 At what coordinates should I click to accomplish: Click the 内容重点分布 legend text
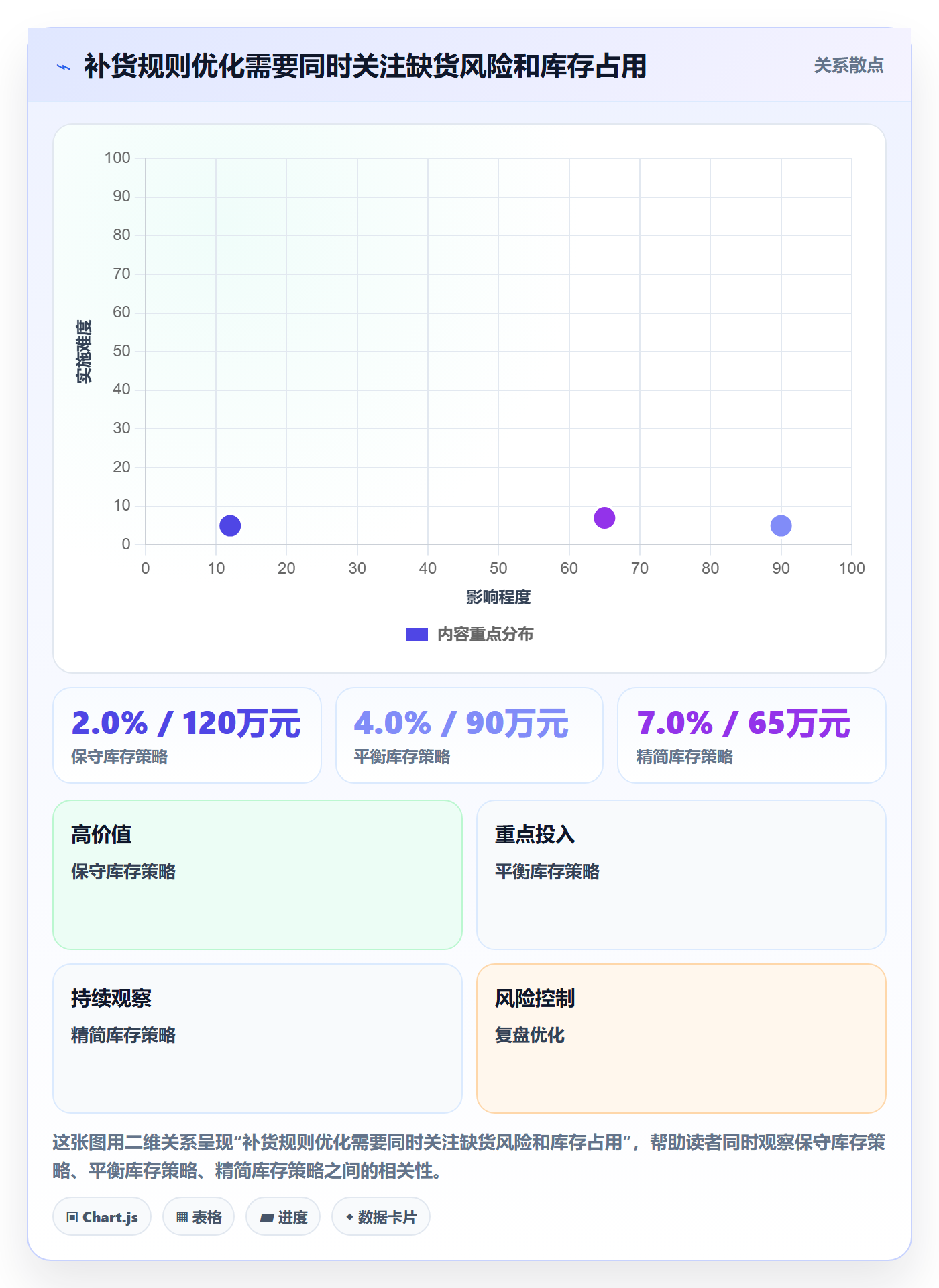(485, 635)
